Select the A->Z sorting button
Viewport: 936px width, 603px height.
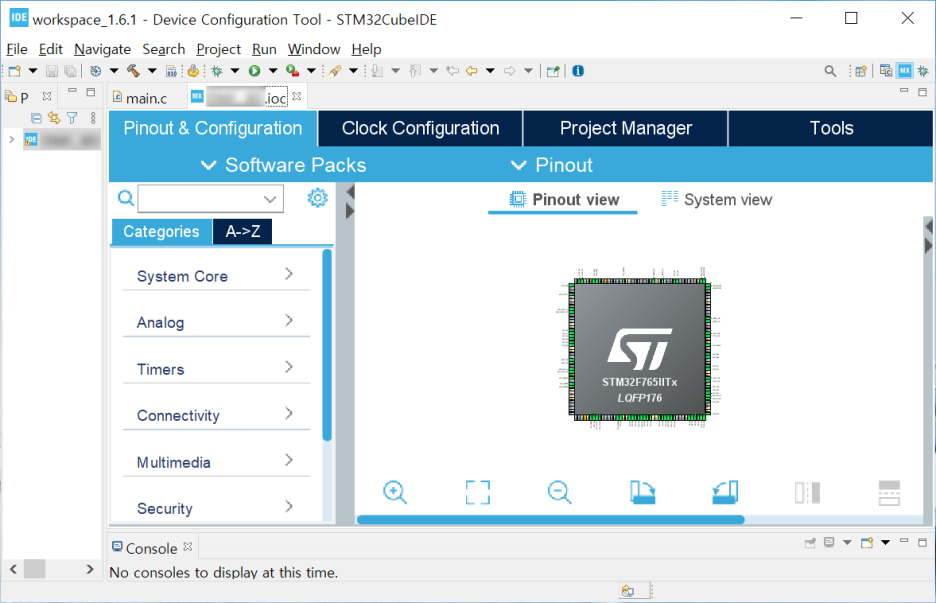242,232
